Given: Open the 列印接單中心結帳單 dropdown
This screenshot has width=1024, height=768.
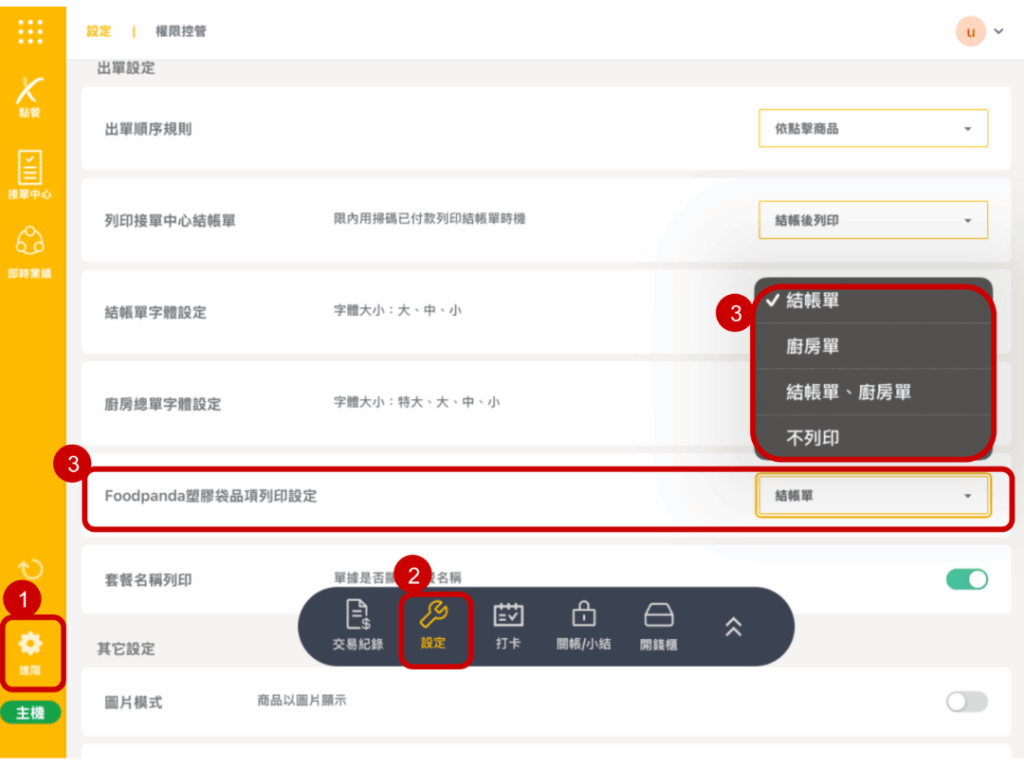Looking at the screenshot, I should click(873, 220).
